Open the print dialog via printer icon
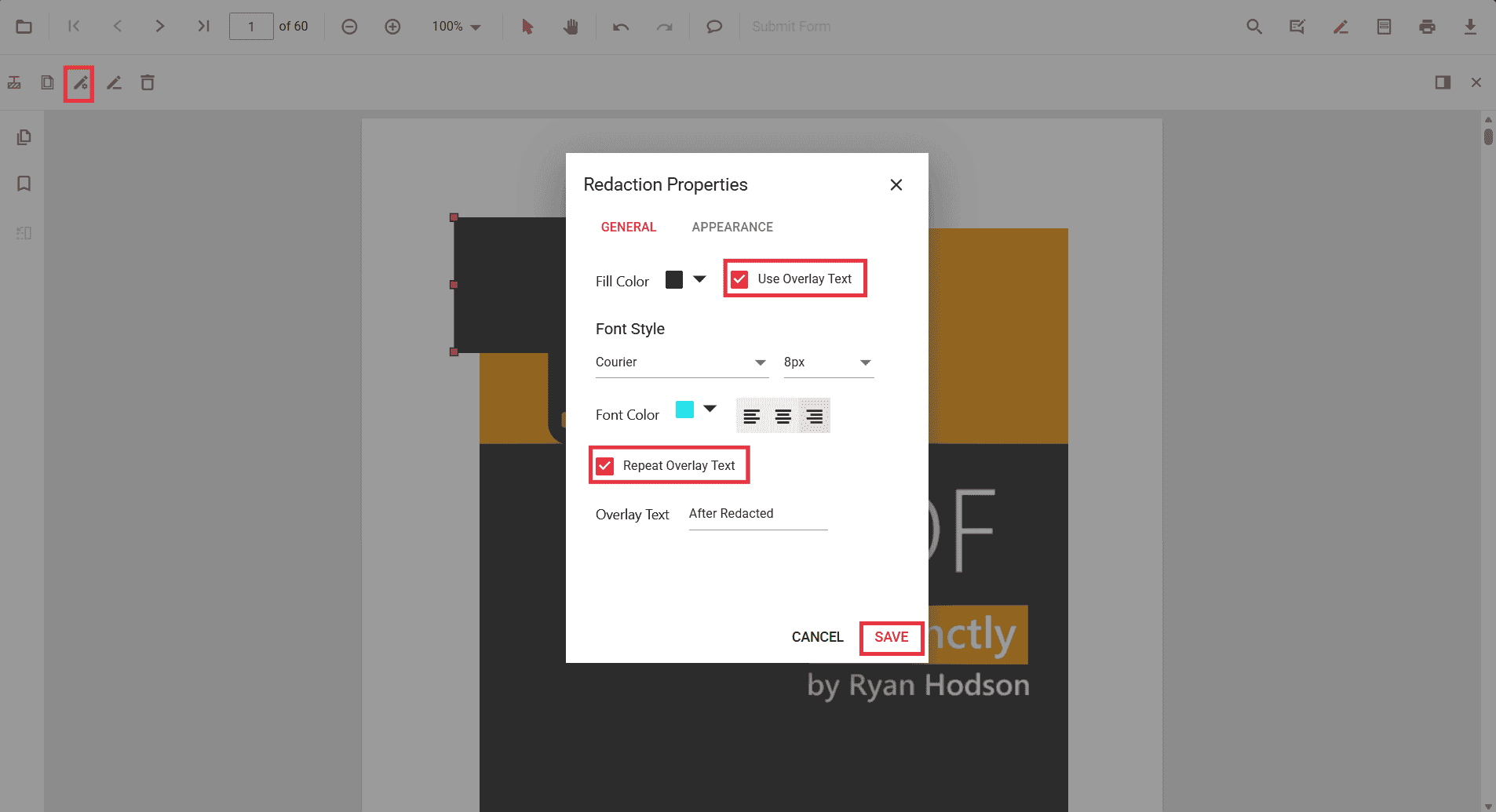1496x812 pixels. coord(1427,26)
